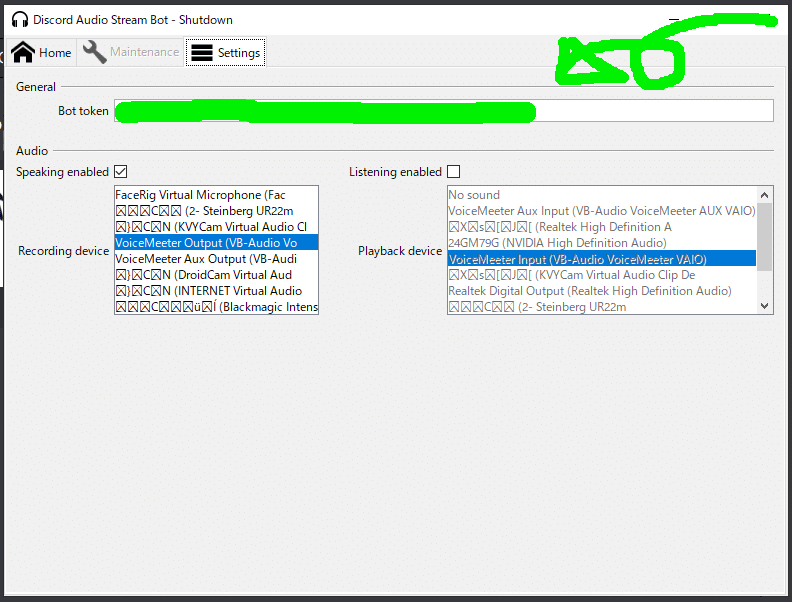Select the Settings tab
The width and height of the screenshot is (792, 602).
pyautogui.click(x=225, y=52)
